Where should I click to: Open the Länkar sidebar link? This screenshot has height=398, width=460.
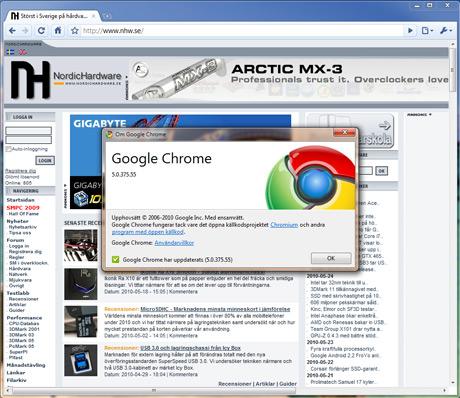pyautogui.click(x=16, y=373)
